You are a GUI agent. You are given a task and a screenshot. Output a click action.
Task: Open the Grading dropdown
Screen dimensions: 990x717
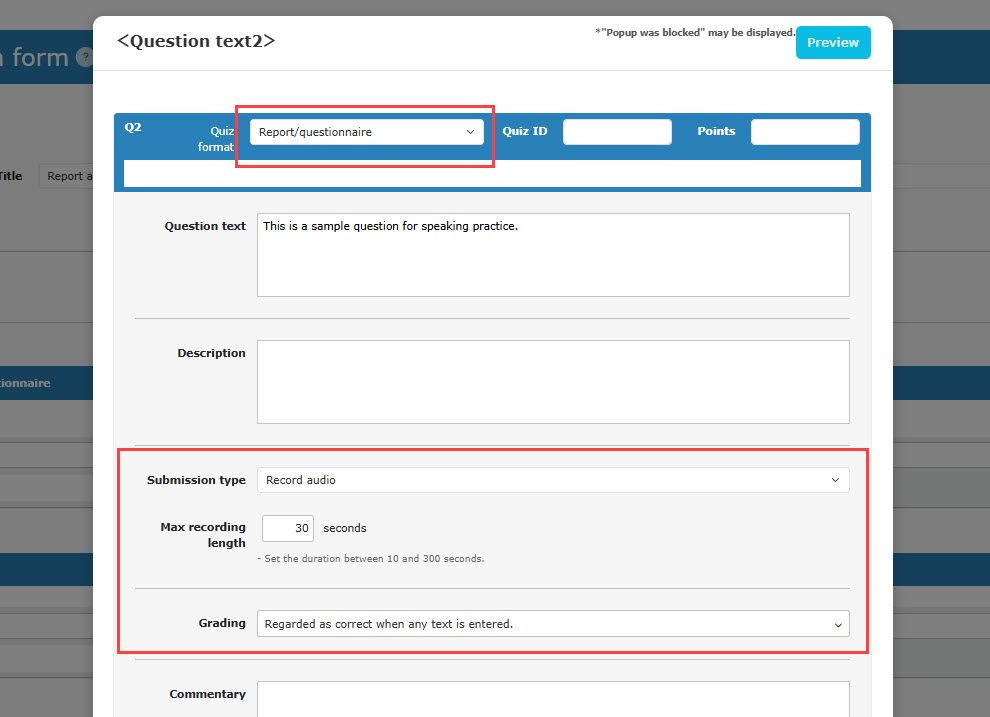coord(552,623)
